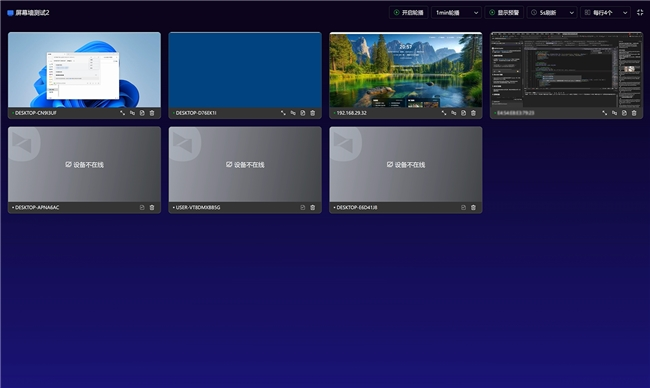Open the DESKTOP-CN9I3UF screen thumbnail
650x388 pixels.
(85, 70)
